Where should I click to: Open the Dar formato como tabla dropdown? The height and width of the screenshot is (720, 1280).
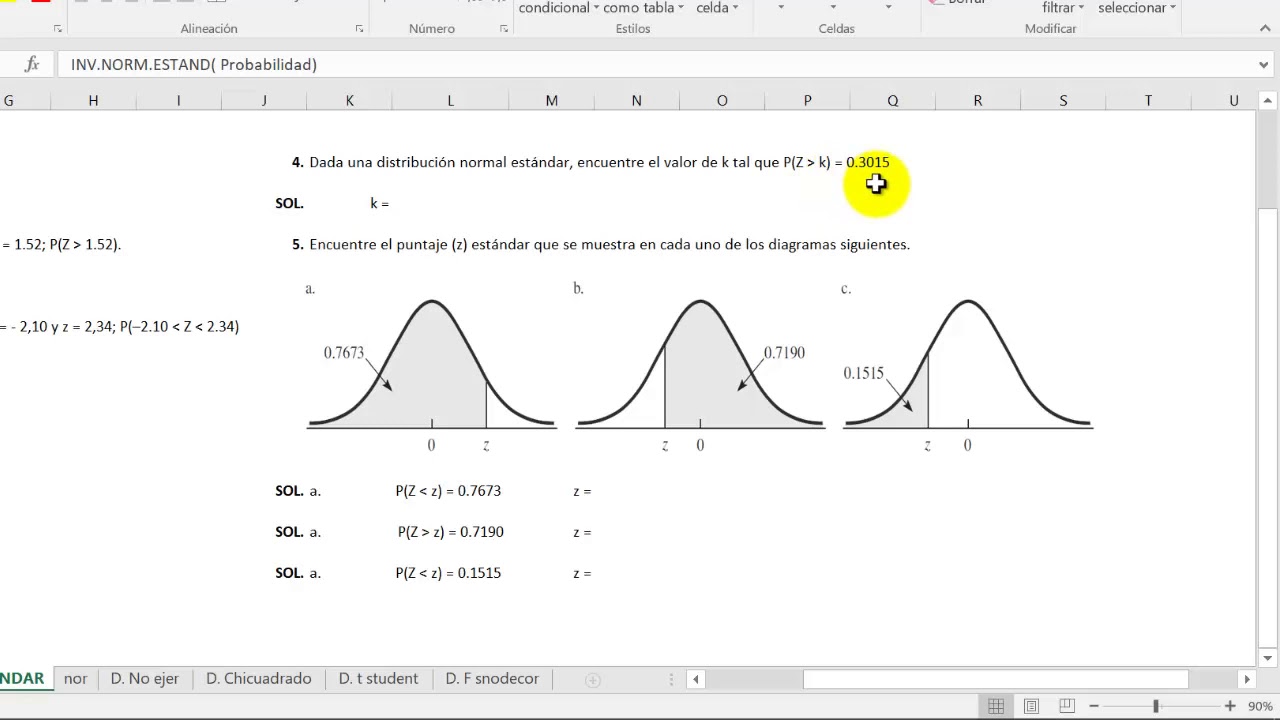[x=643, y=8]
